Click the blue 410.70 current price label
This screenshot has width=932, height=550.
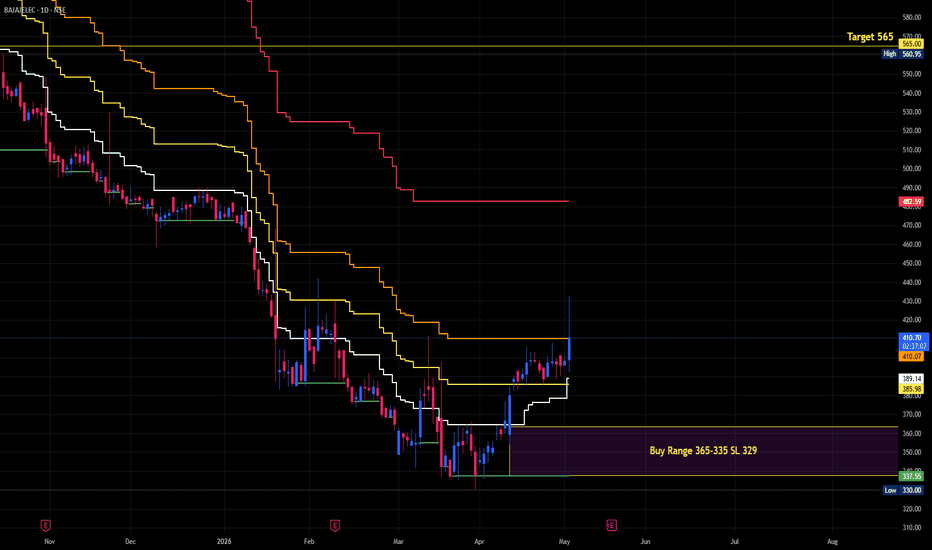point(912,338)
